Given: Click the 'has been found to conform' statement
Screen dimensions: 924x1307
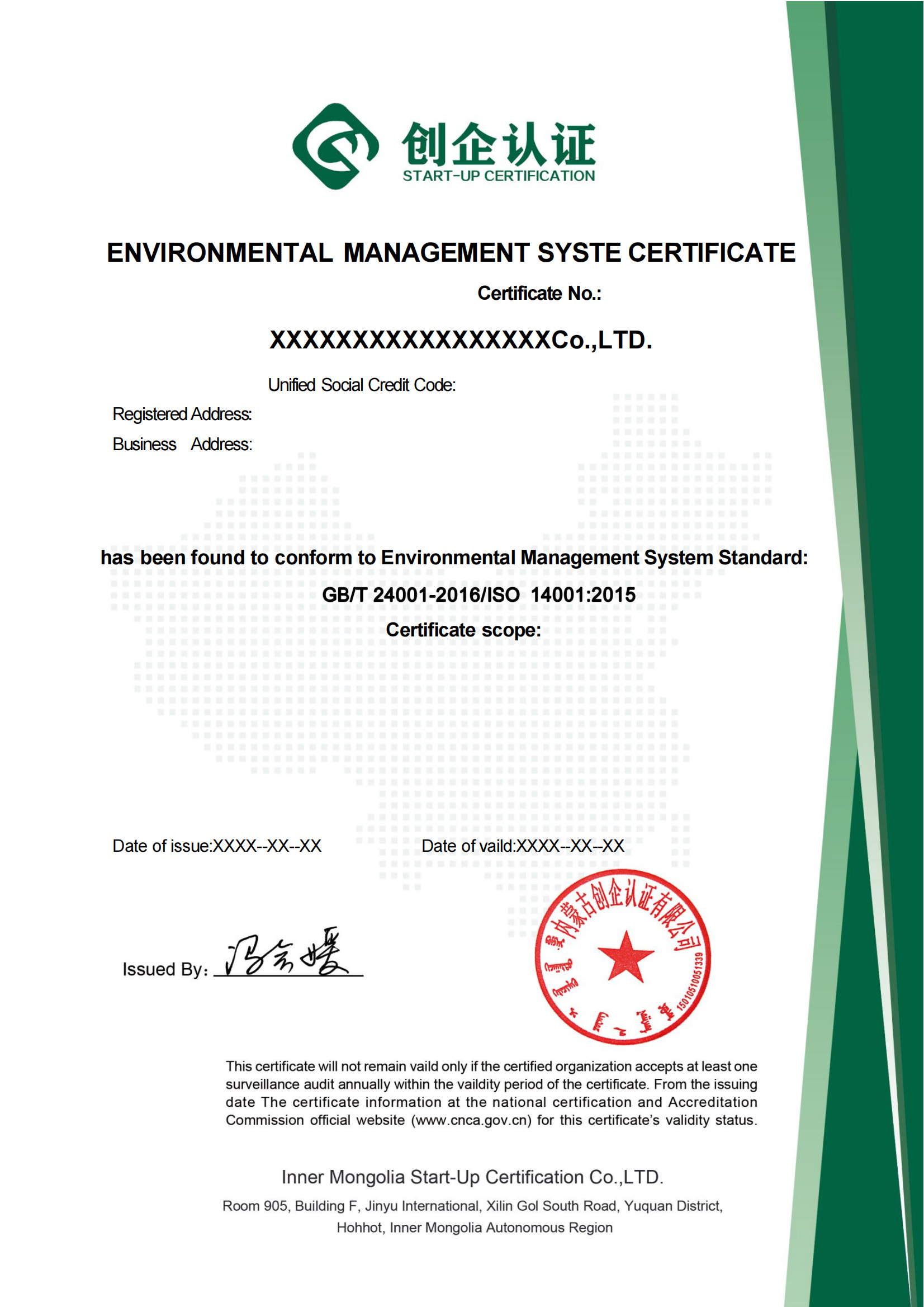Looking at the screenshot, I should (454, 558).
